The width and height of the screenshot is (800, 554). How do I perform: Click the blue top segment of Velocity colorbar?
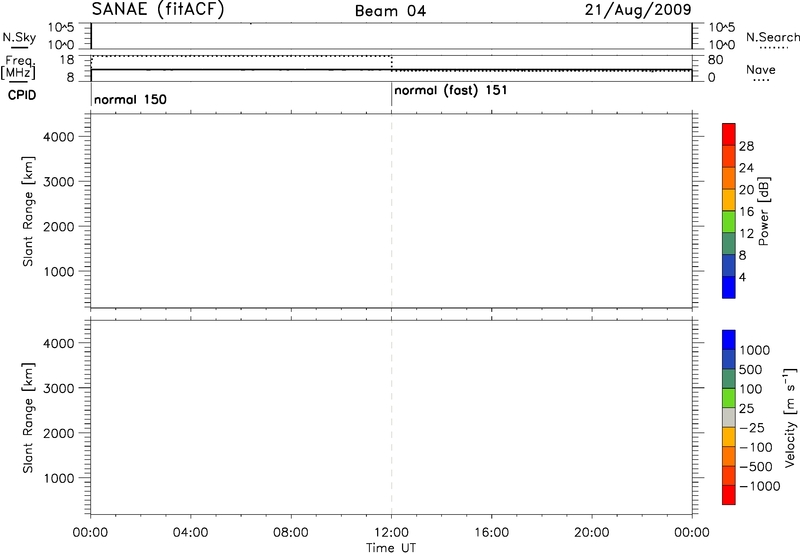(729, 340)
